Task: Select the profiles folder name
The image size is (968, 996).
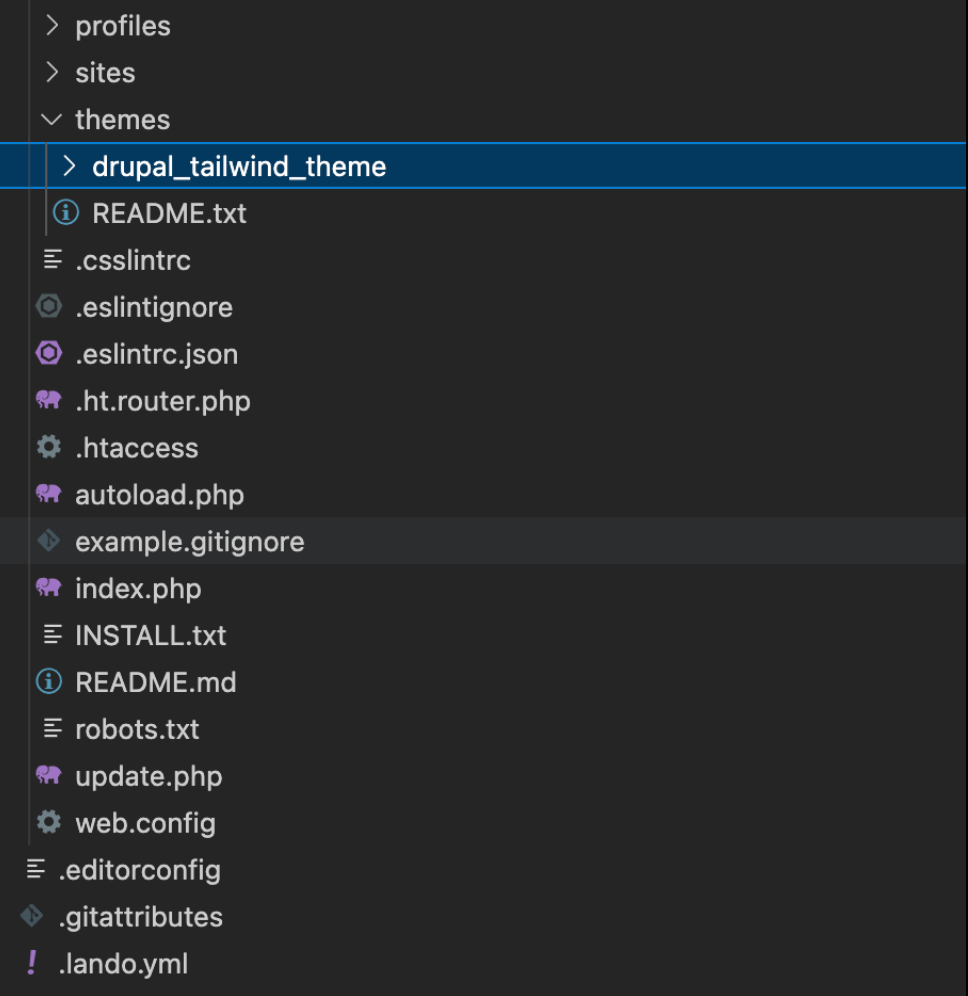Action: [123, 26]
